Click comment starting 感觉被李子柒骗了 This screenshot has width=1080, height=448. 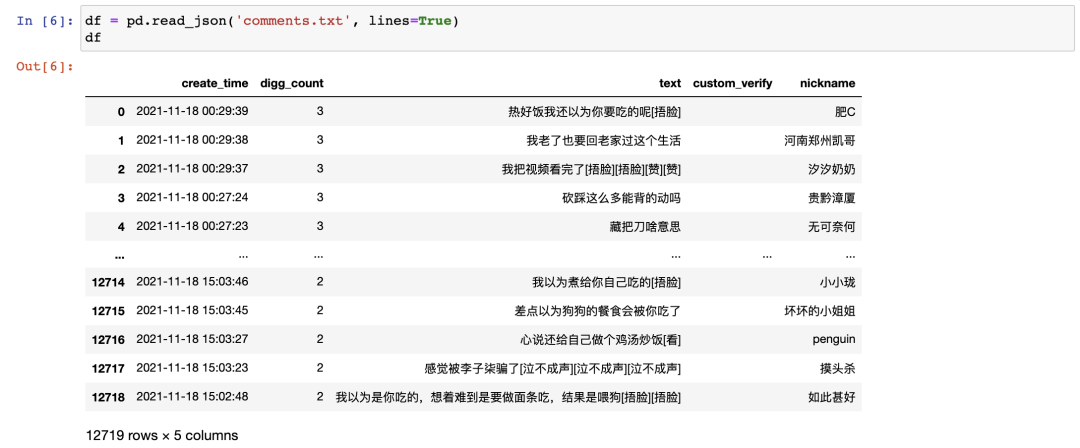[553, 369]
